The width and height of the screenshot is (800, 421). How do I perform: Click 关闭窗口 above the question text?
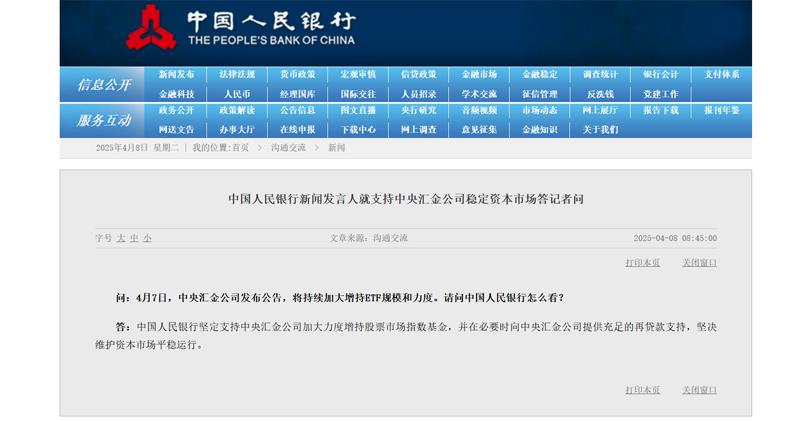[x=699, y=263]
